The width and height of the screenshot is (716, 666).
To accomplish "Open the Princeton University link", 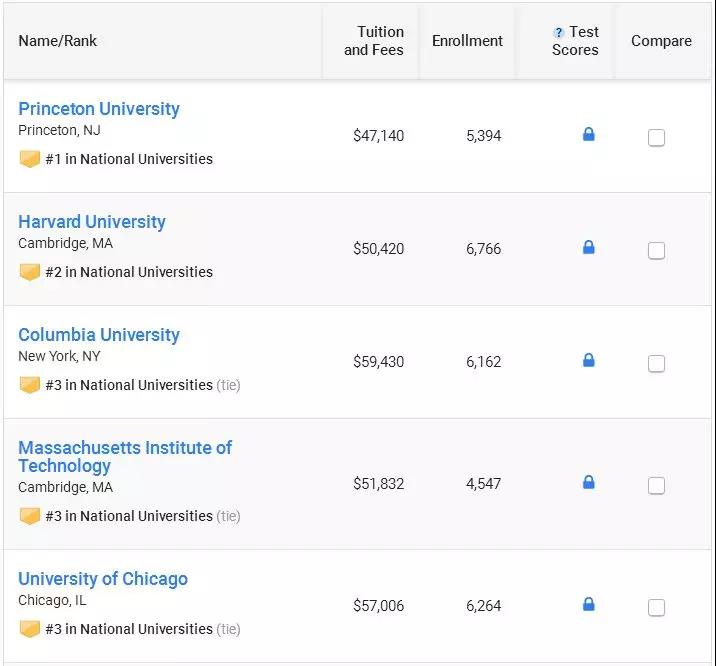I will pos(99,109).
